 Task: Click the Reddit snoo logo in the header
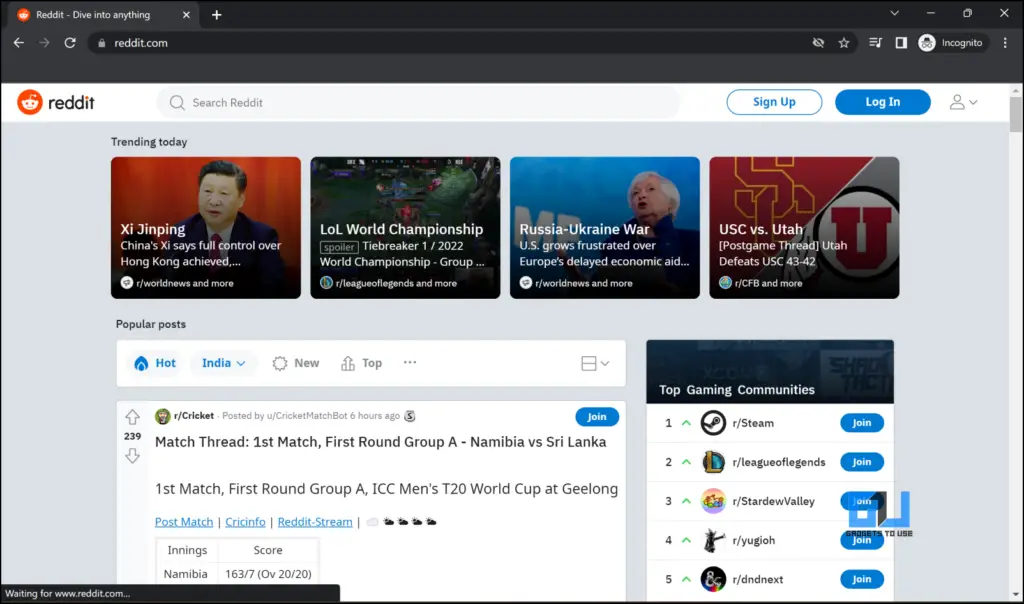(29, 102)
